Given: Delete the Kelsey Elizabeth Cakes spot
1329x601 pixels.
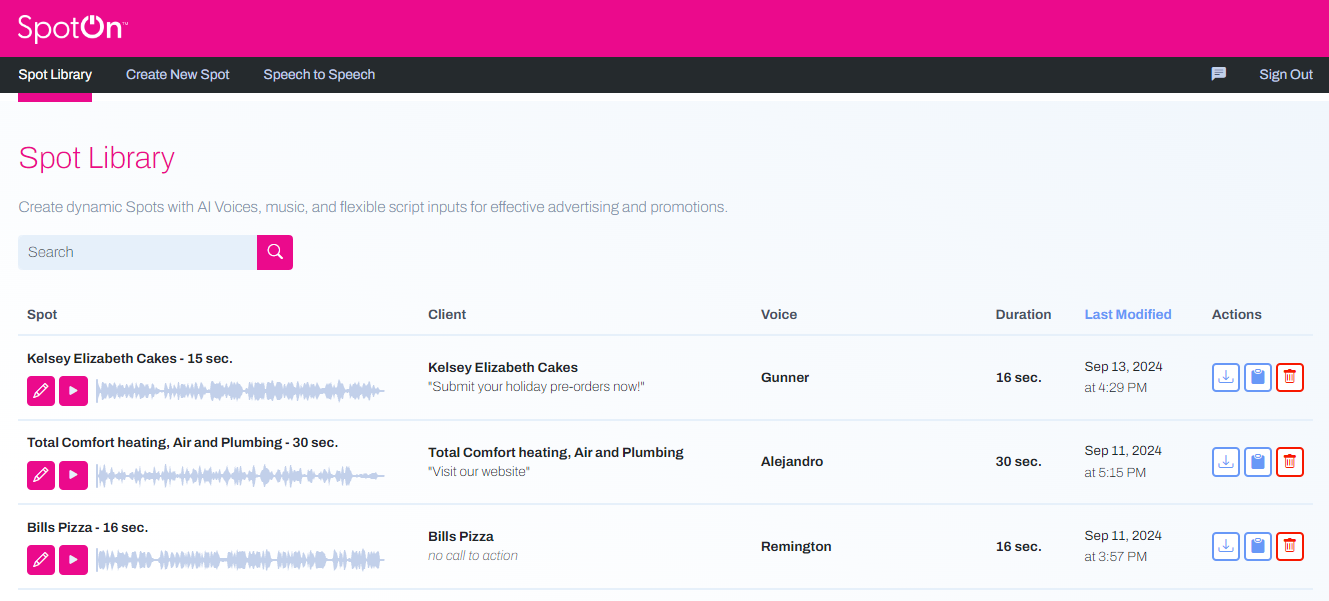Looking at the screenshot, I should click(x=1290, y=377).
